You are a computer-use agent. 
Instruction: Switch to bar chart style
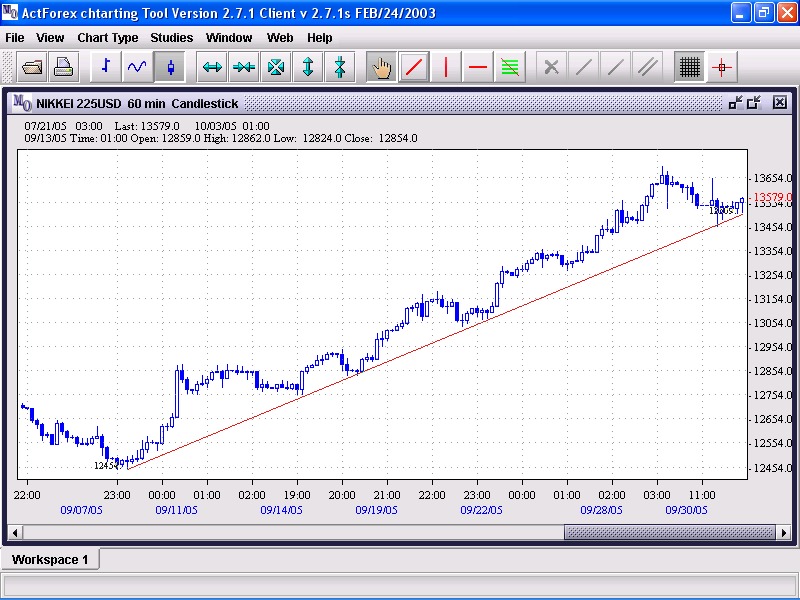coord(106,68)
